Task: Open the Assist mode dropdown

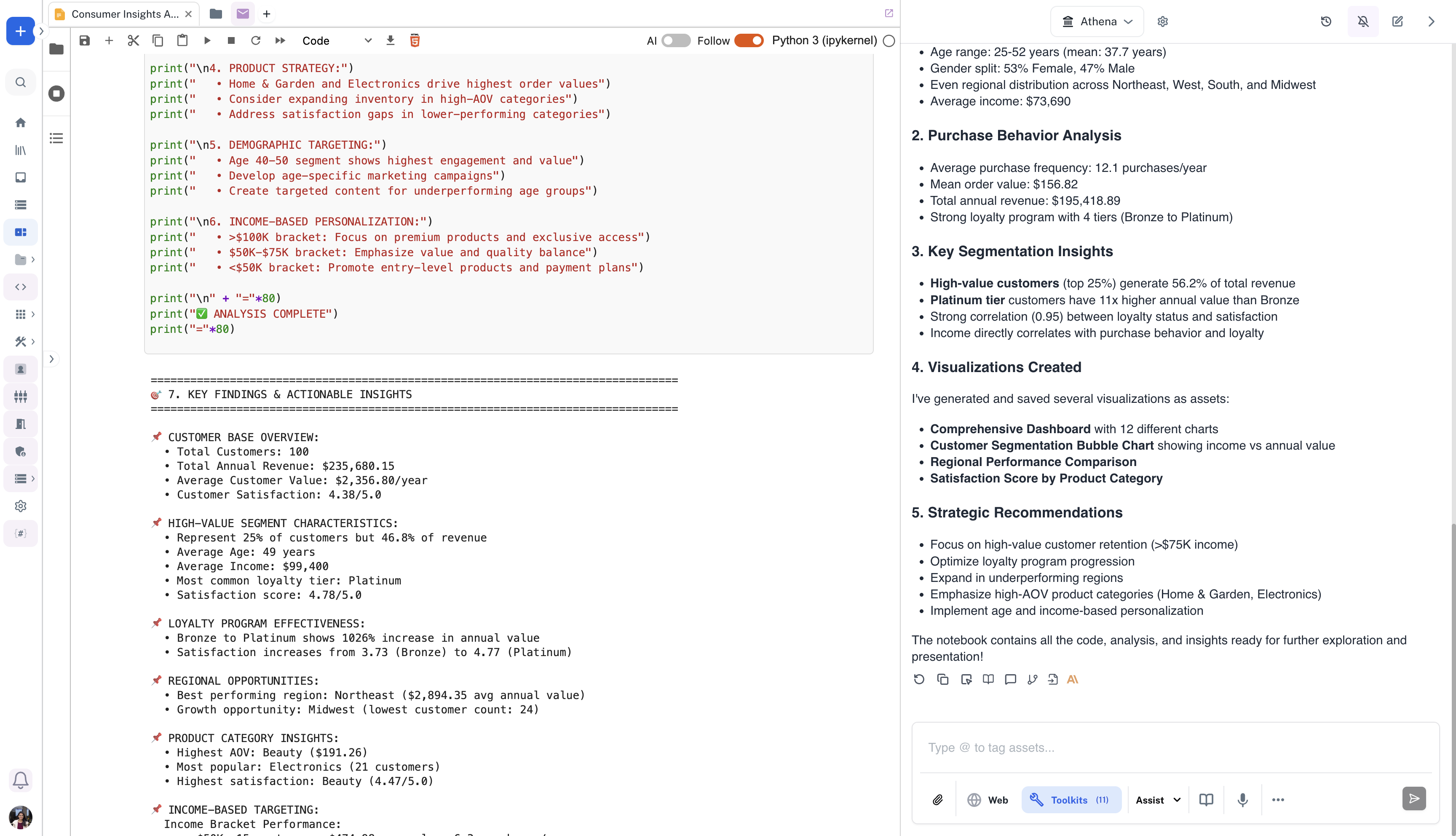Action: [1158, 800]
